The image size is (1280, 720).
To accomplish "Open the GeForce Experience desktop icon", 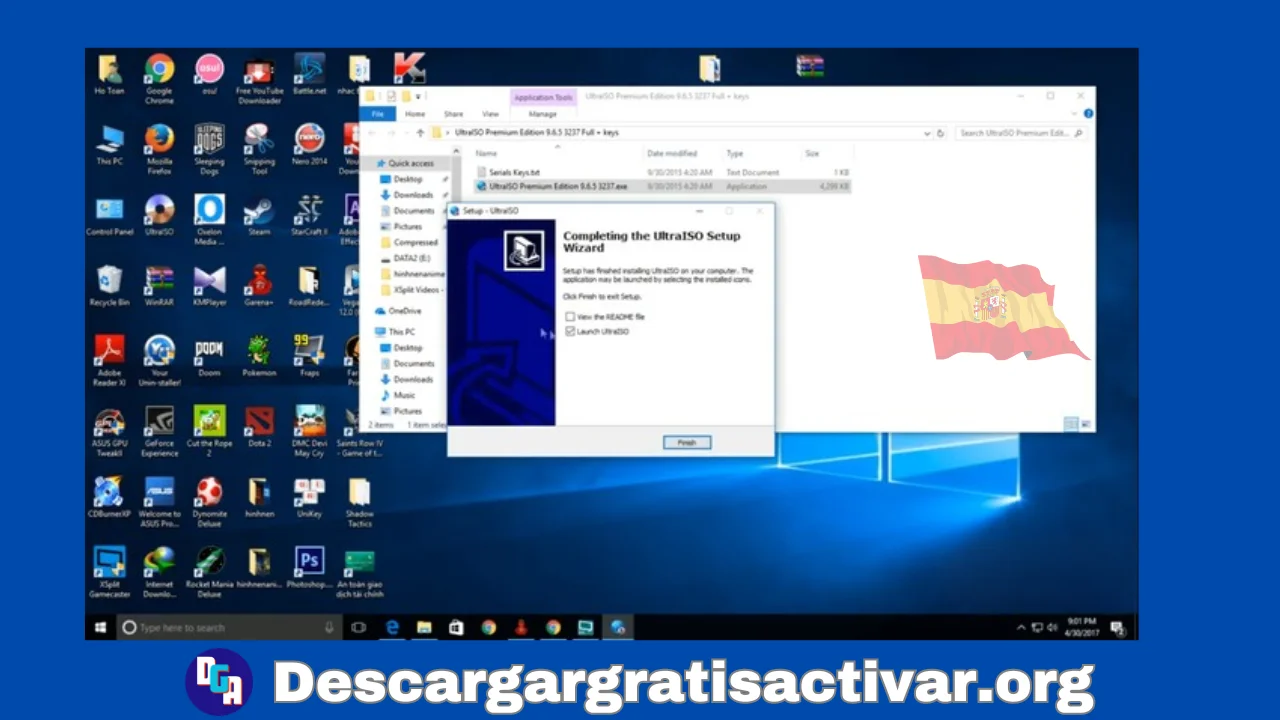I will point(159,432).
